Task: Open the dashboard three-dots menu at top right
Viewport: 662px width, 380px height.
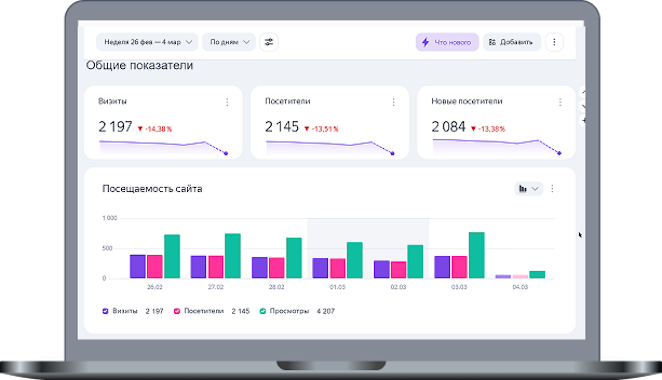Action: [x=554, y=42]
